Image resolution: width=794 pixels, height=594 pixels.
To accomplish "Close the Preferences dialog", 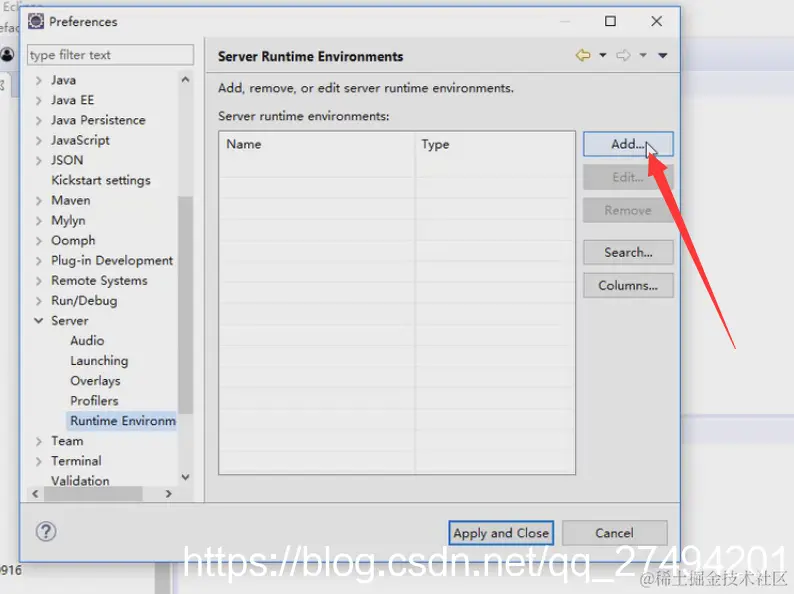I will point(656,21).
